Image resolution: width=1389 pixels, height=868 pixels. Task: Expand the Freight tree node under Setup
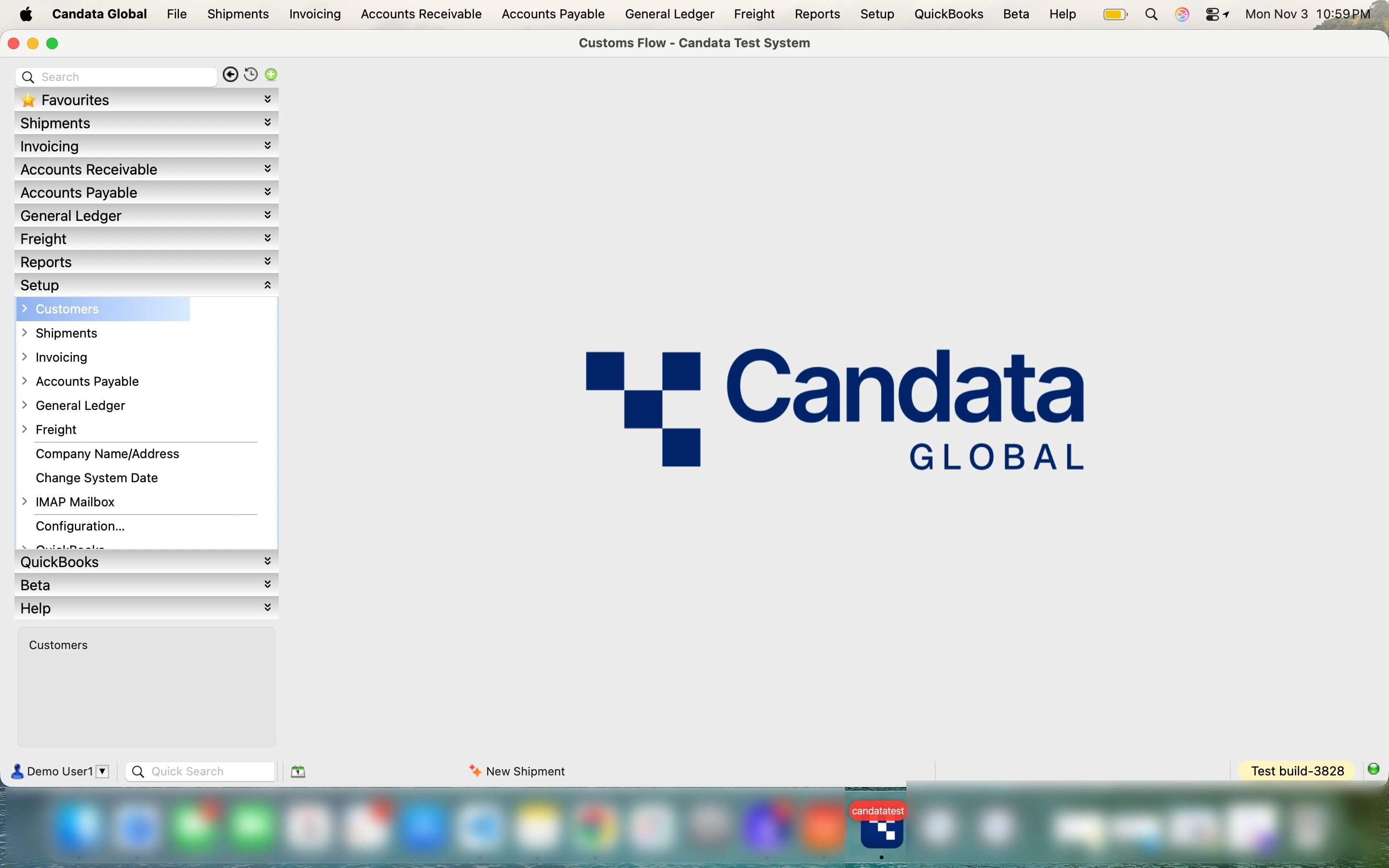[25, 429]
